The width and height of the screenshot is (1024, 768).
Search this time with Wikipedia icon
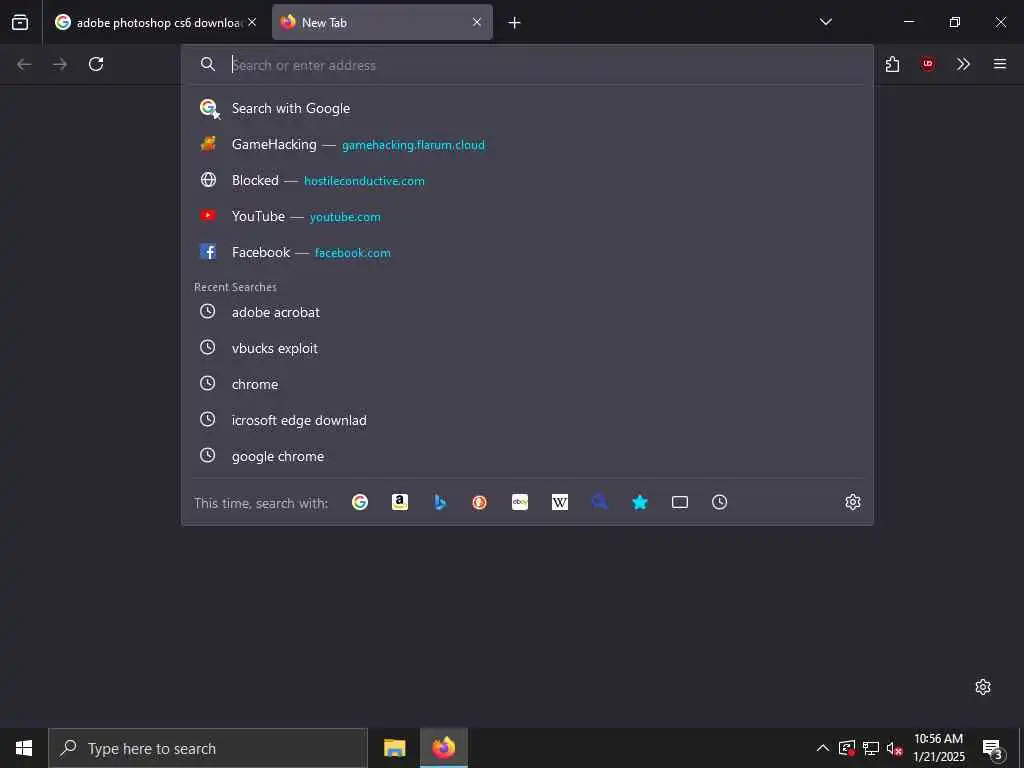point(560,502)
